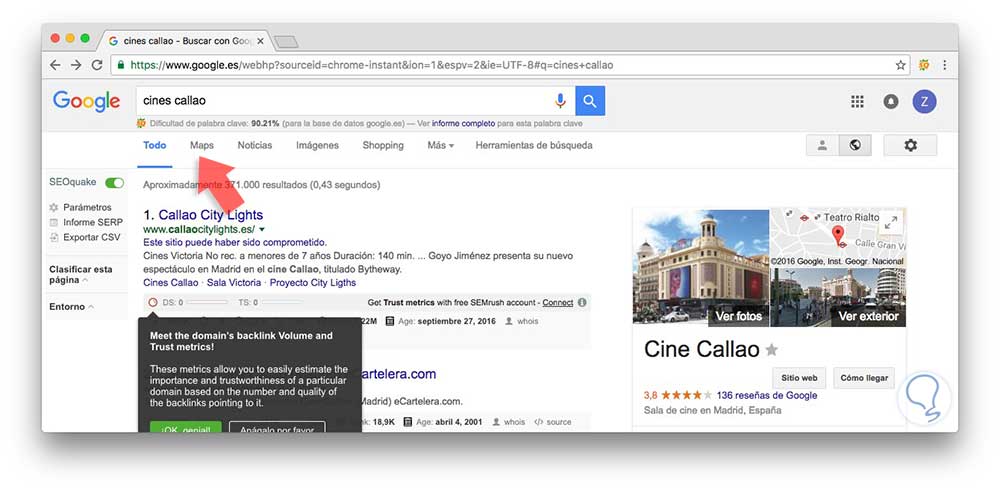Go back to the previous page
This screenshot has width=1000, height=492.
tap(56, 65)
